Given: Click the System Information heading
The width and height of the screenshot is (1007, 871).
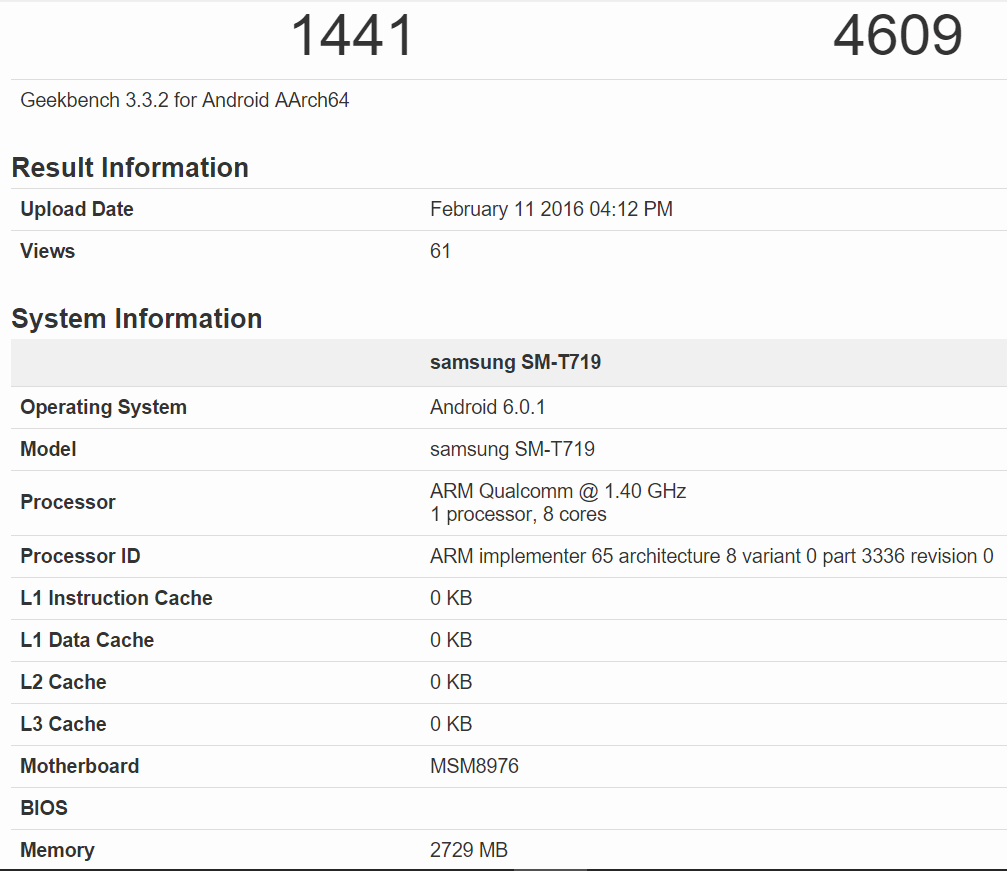Looking at the screenshot, I should pyautogui.click(x=137, y=319).
